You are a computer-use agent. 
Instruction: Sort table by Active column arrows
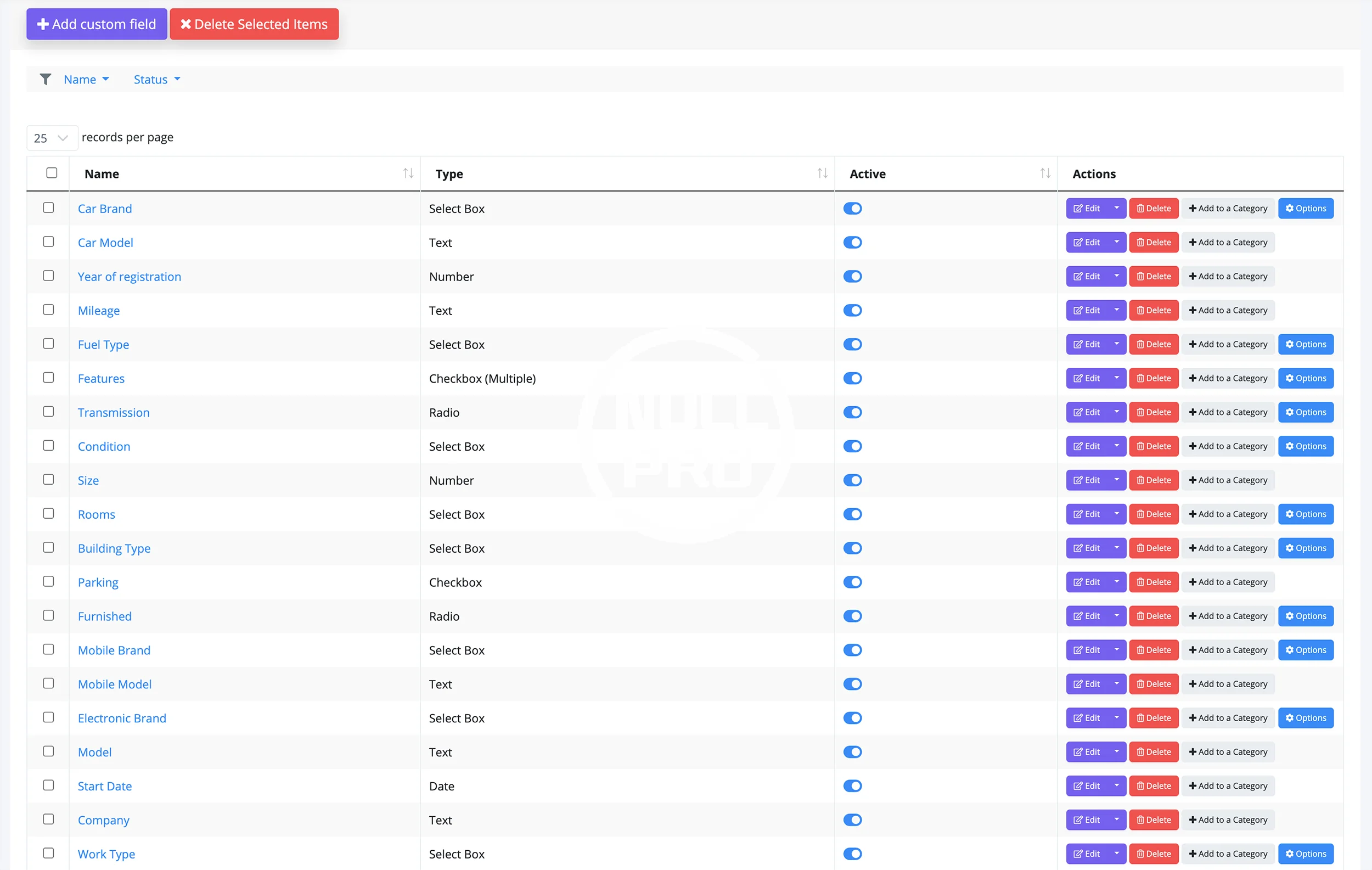[1044, 173]
